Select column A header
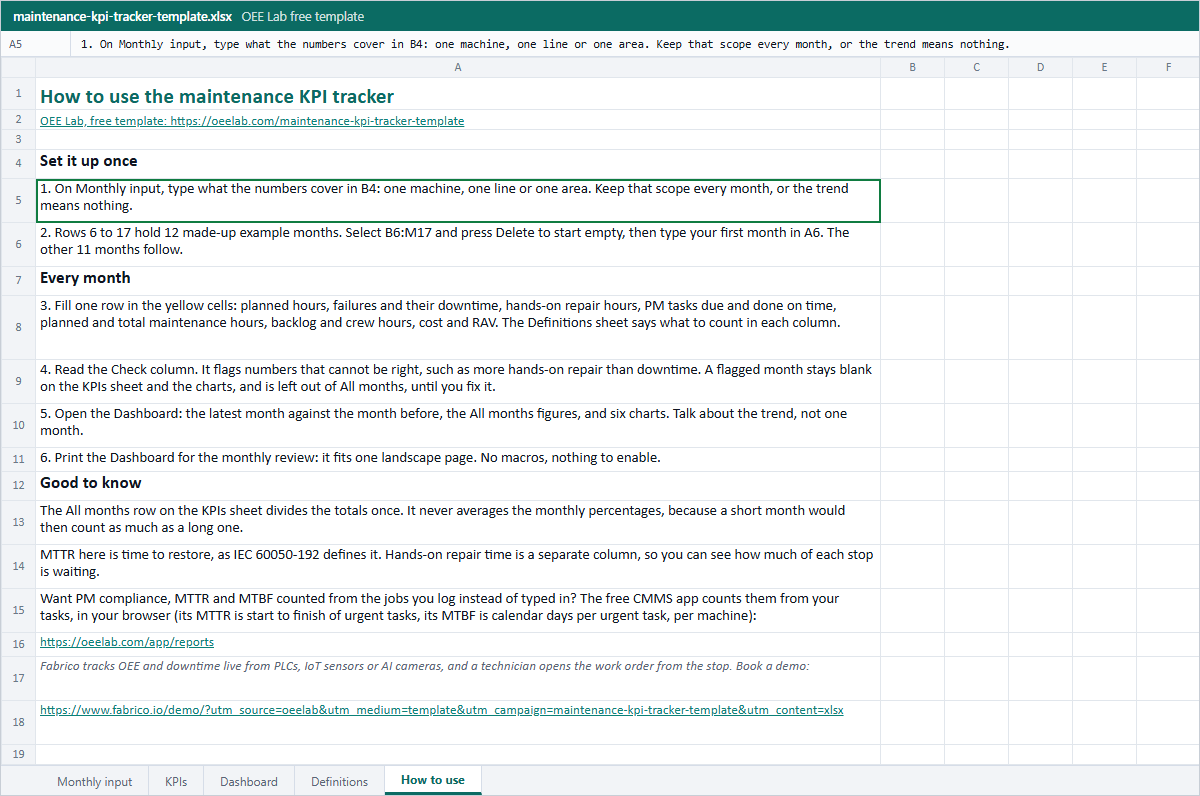Screen dimensions: 1200x796 coord(458,67)
